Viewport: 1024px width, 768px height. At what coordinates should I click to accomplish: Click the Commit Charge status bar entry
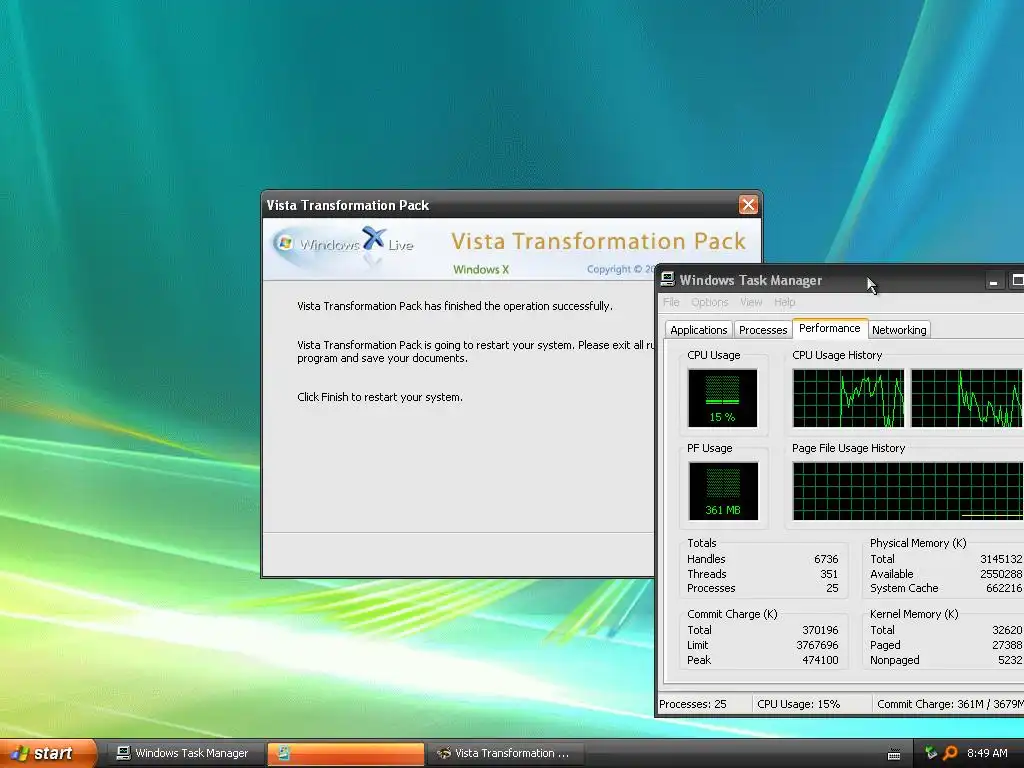point(950,704)
